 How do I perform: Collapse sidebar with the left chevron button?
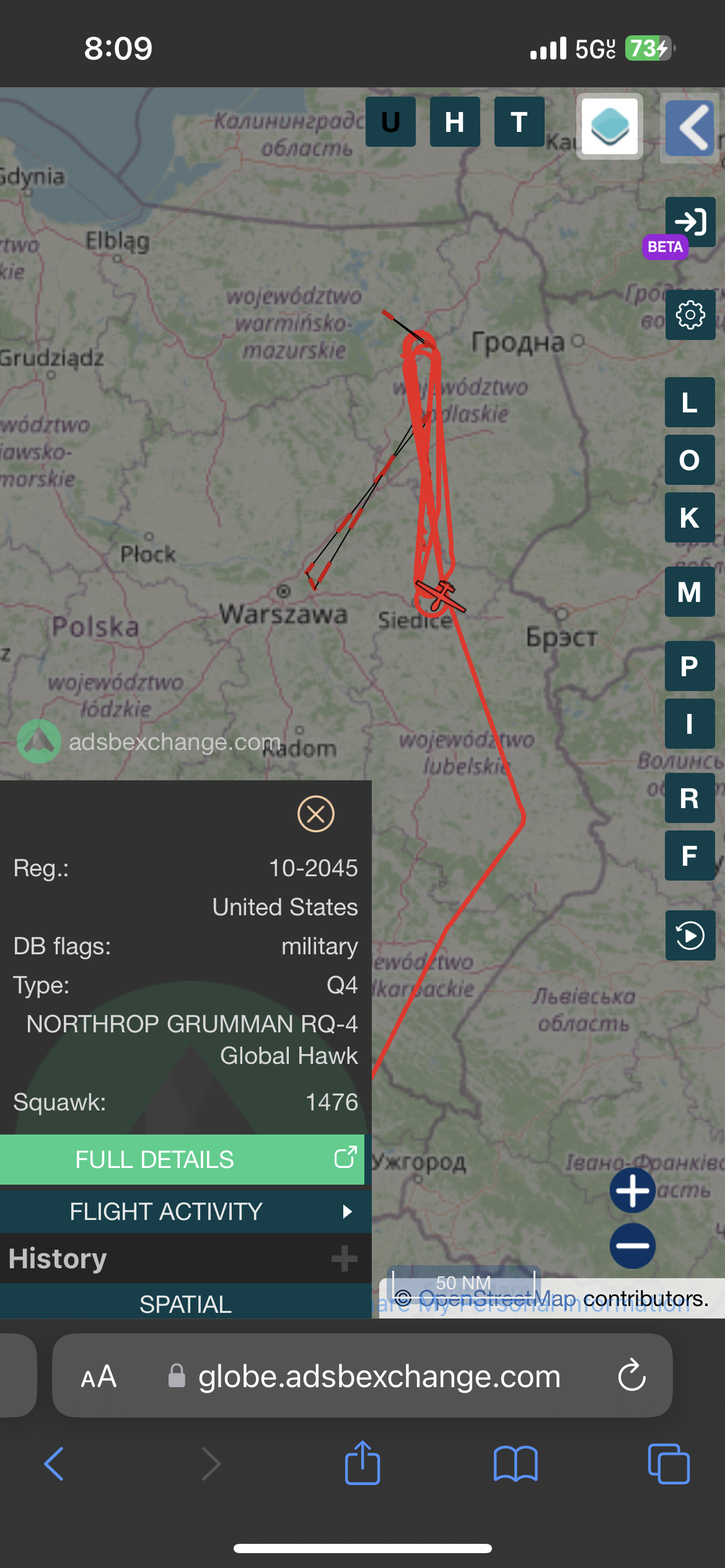pyautogui.click(x=690, y=128)
